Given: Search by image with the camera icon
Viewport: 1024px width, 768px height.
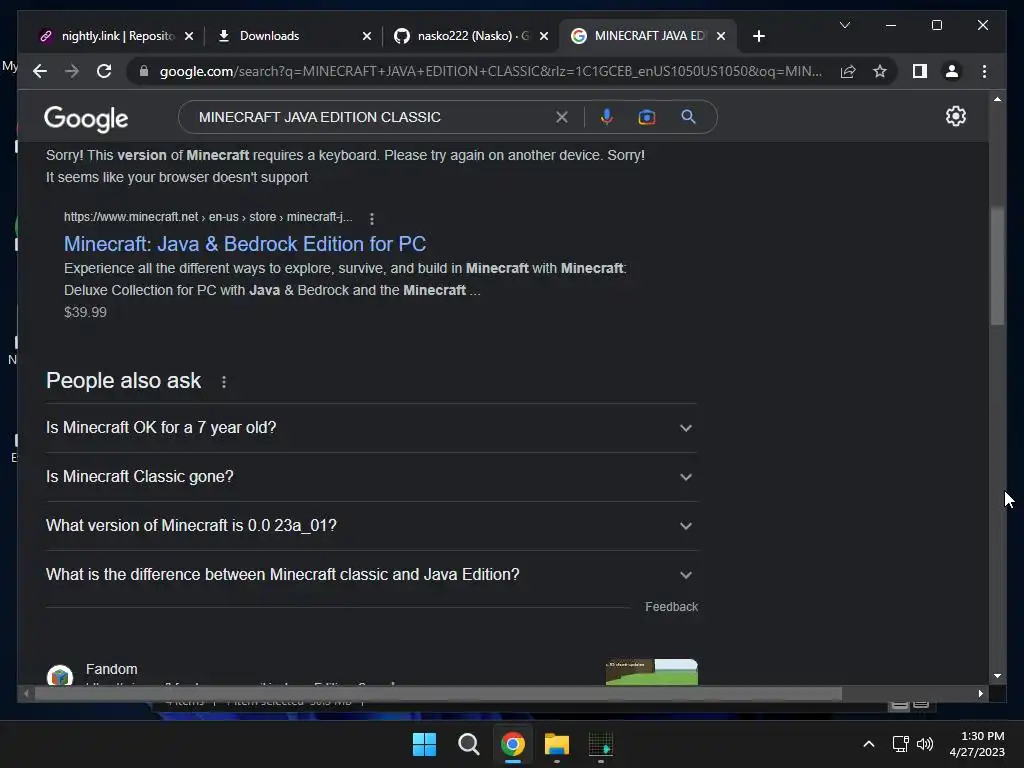Looking at the screenshot, I should point(647,117).
